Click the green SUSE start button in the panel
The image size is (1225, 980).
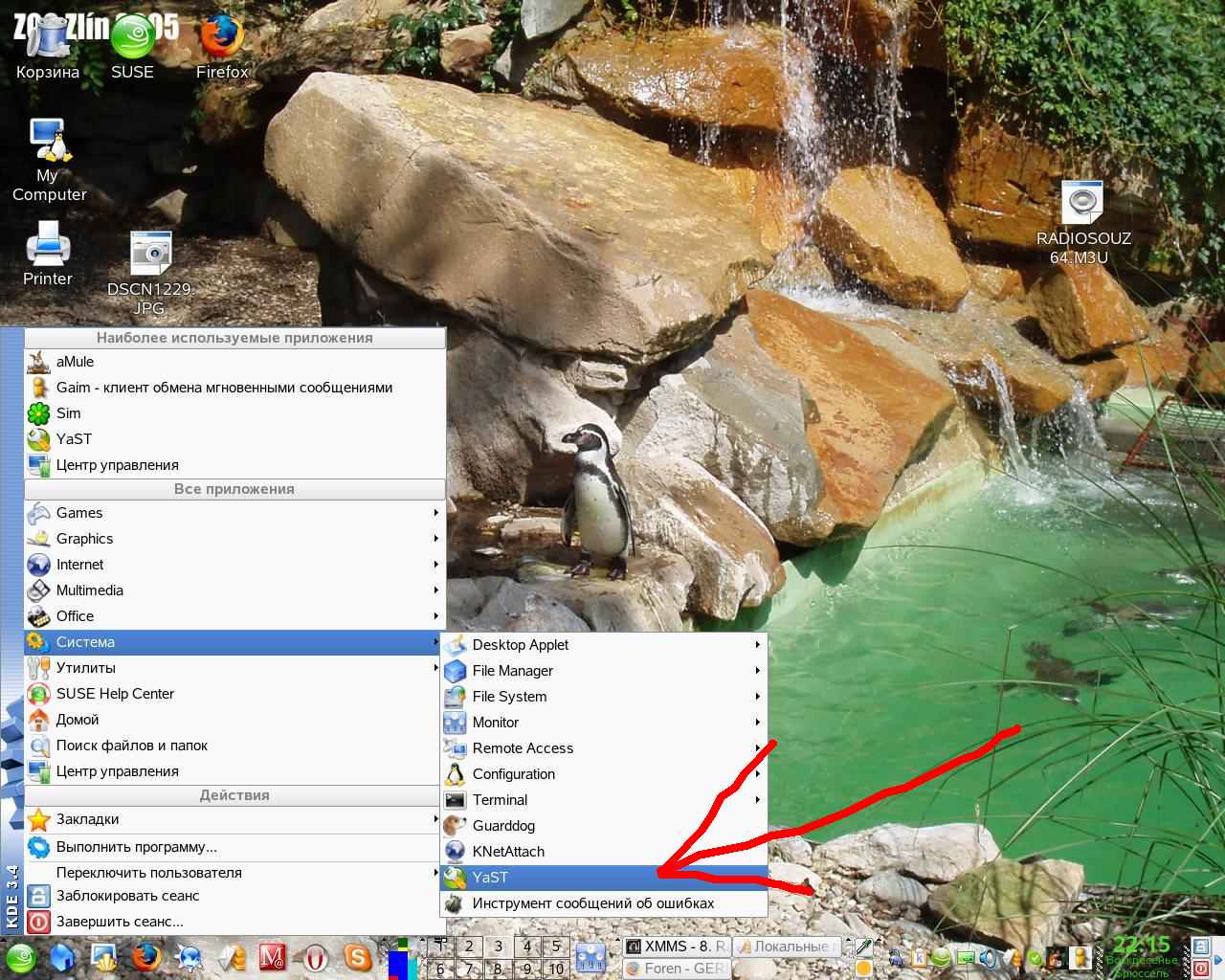click(x=20, y=958)
